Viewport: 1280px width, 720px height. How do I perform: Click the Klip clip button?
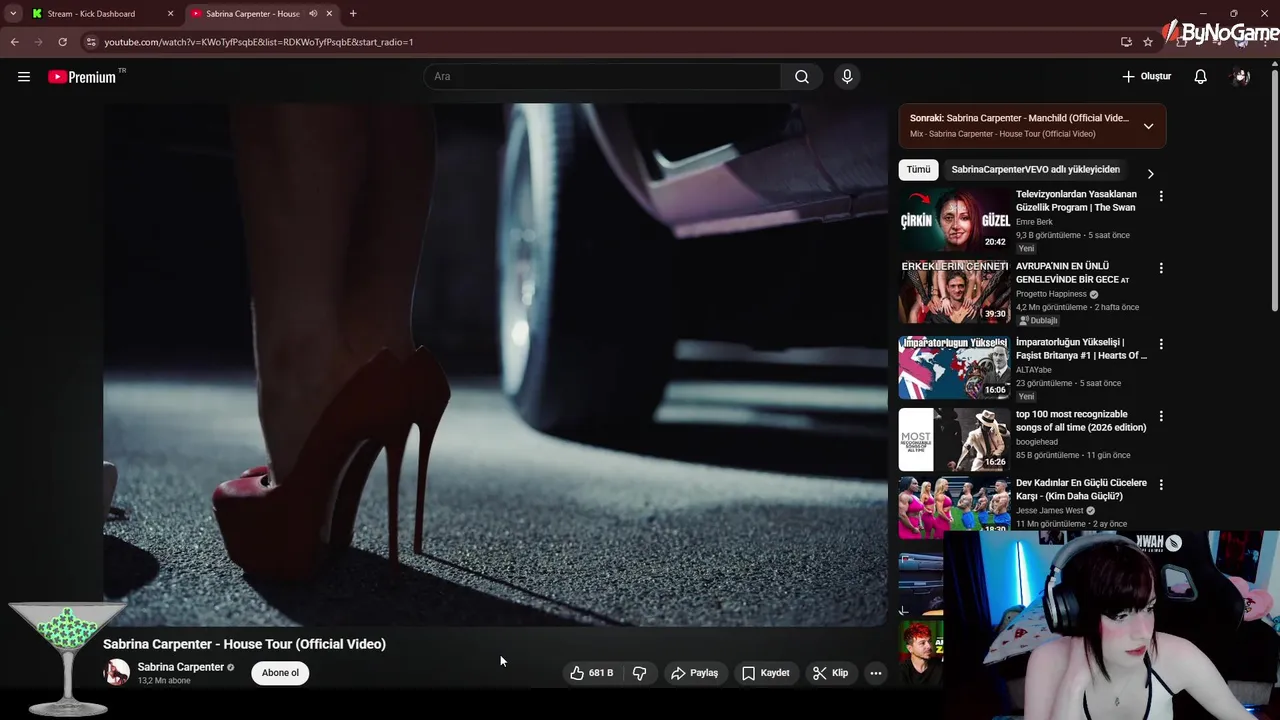pyautogui.click(x=831, y=673)
